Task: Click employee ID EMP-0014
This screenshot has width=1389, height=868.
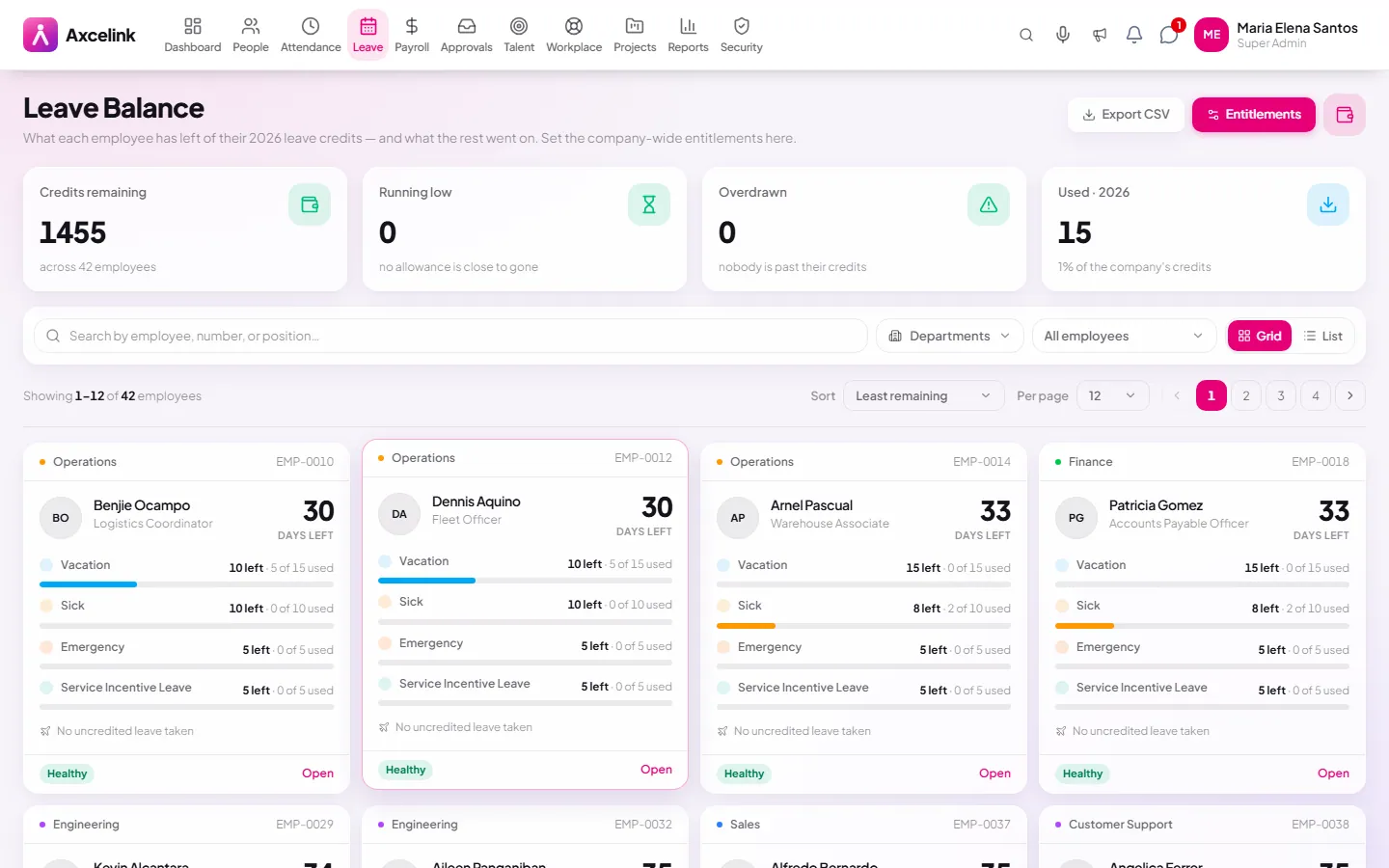Action: (x=982, y=462)
